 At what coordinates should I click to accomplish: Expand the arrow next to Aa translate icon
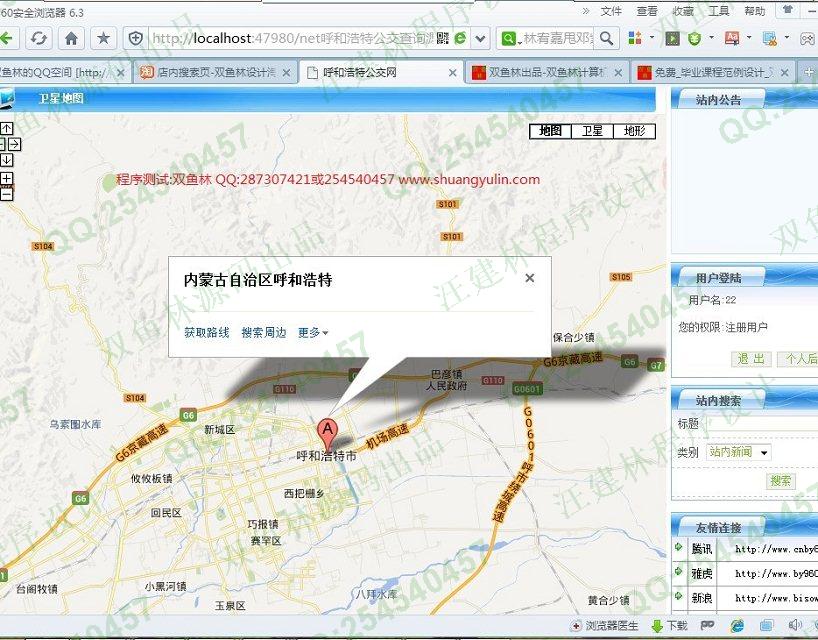click(x=749, y=38)
